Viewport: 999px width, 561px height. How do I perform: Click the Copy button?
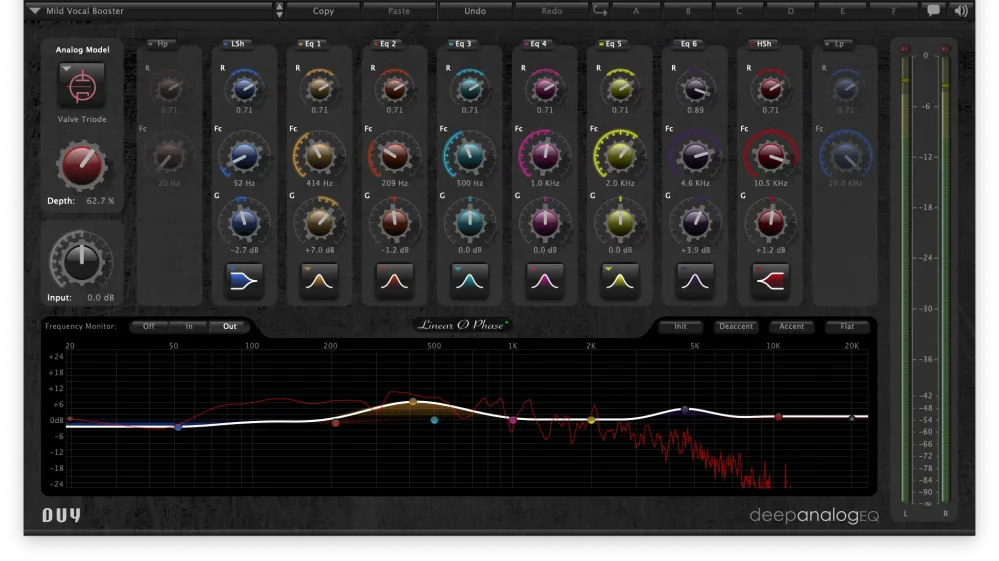coord(323,11)
